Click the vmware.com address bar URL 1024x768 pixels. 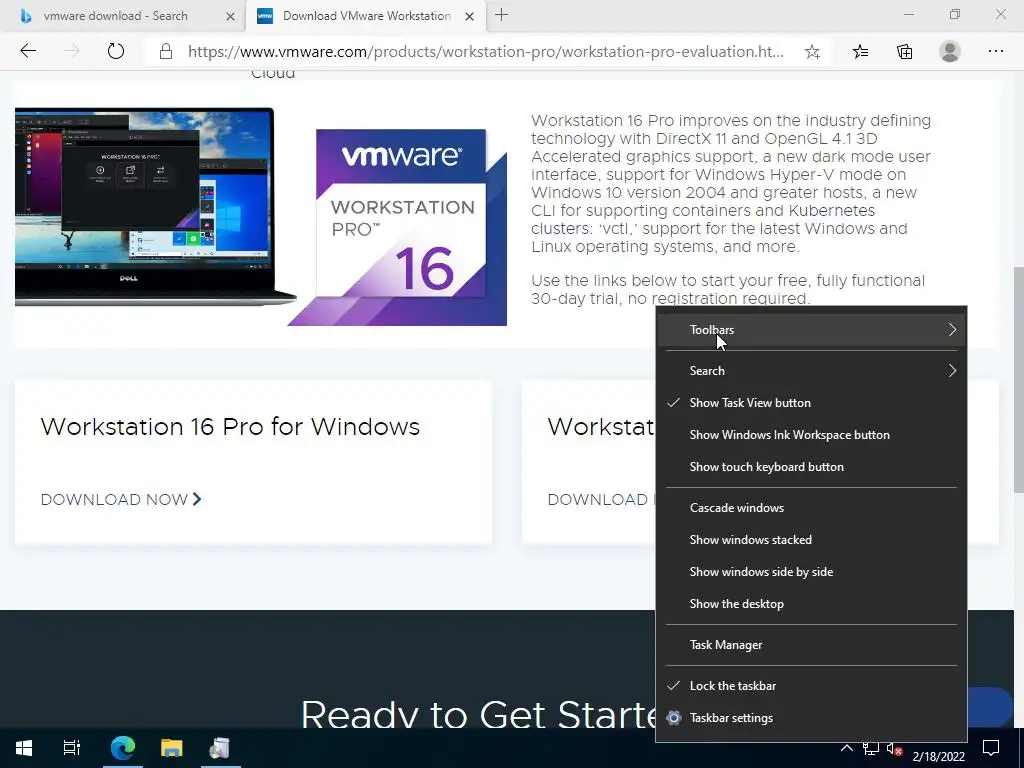(485, 52)
